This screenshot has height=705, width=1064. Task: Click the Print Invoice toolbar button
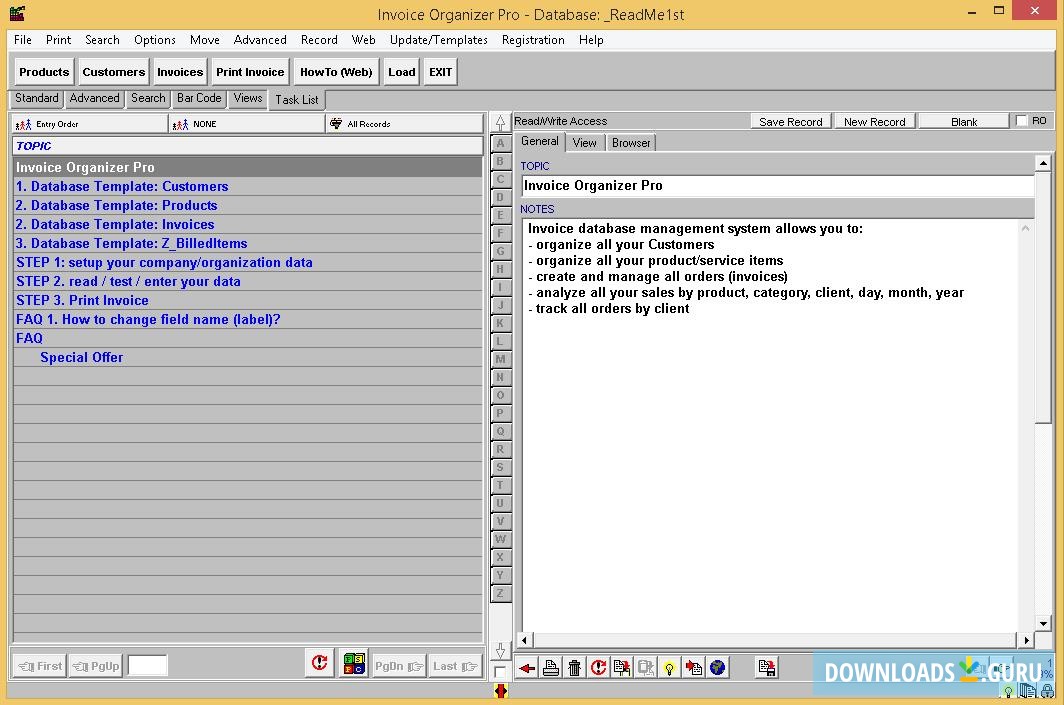(x=250, y=72)
